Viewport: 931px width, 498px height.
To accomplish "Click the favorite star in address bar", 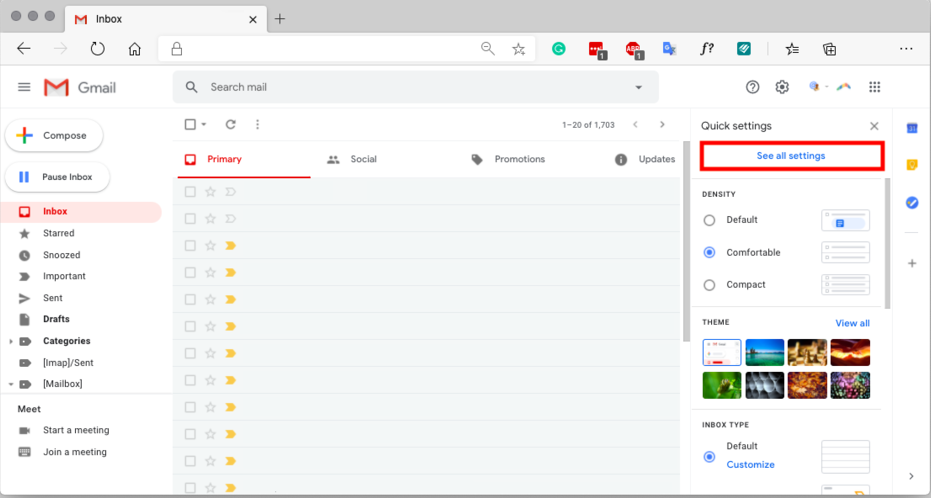I will 519,49.
